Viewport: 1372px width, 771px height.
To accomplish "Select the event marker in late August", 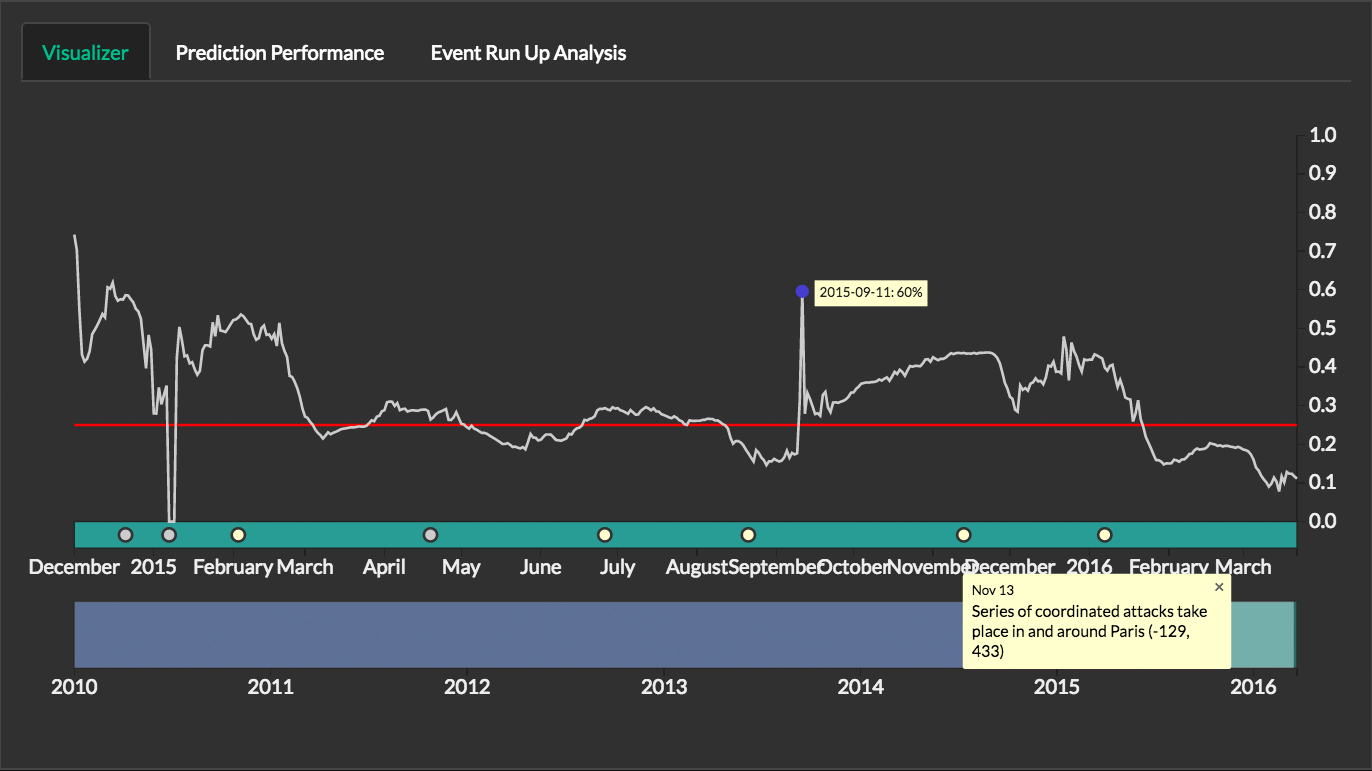I will (x=748, y=535).
